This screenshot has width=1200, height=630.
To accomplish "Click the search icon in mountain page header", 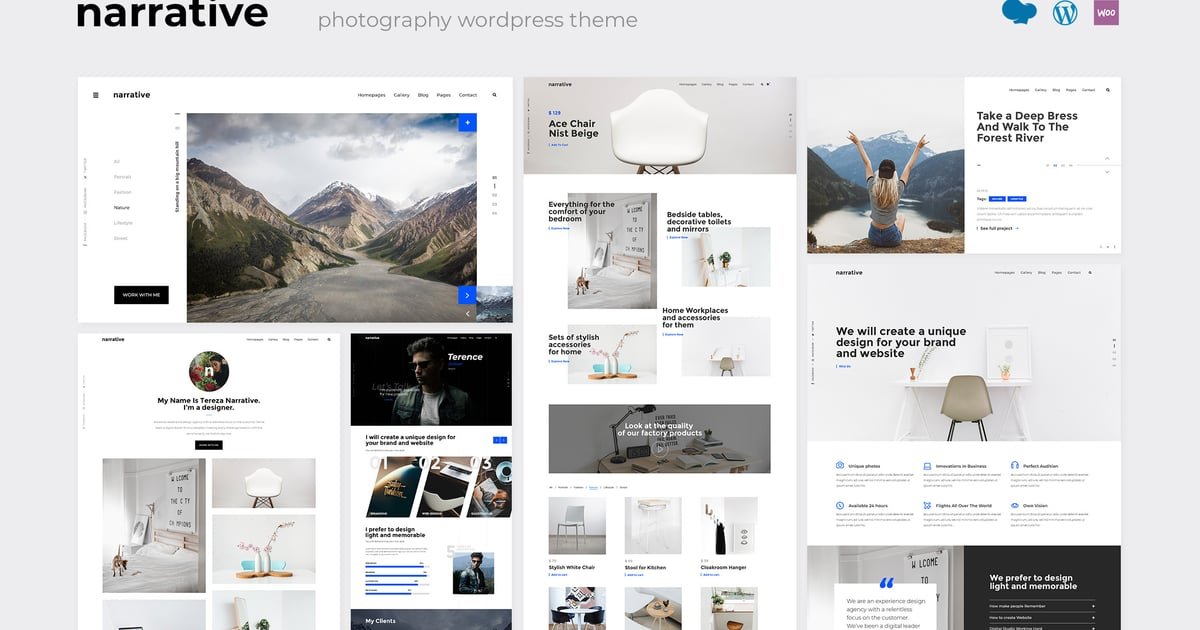I will coord(494,95).
